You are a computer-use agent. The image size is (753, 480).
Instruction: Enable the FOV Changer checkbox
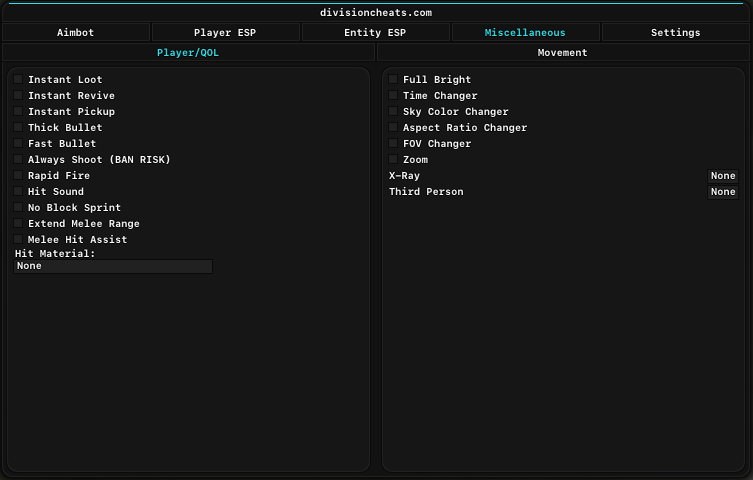click(394, 143)
